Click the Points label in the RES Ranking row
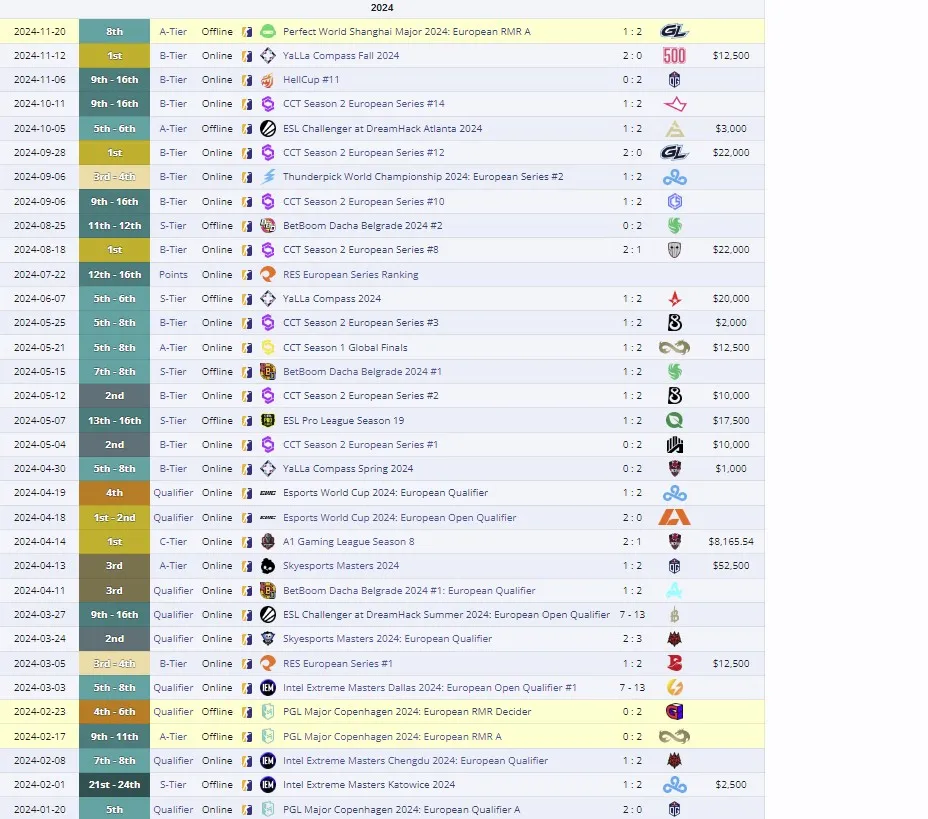This screenshot has height=819, width=928. 173,275
